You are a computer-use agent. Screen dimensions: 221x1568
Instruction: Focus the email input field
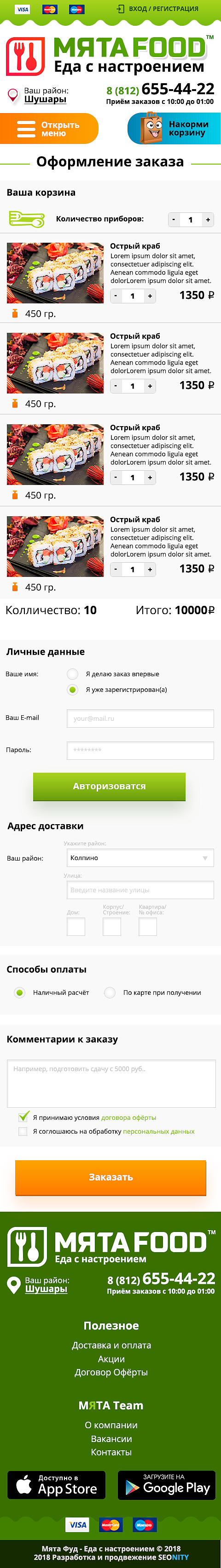tap(140, 718)
